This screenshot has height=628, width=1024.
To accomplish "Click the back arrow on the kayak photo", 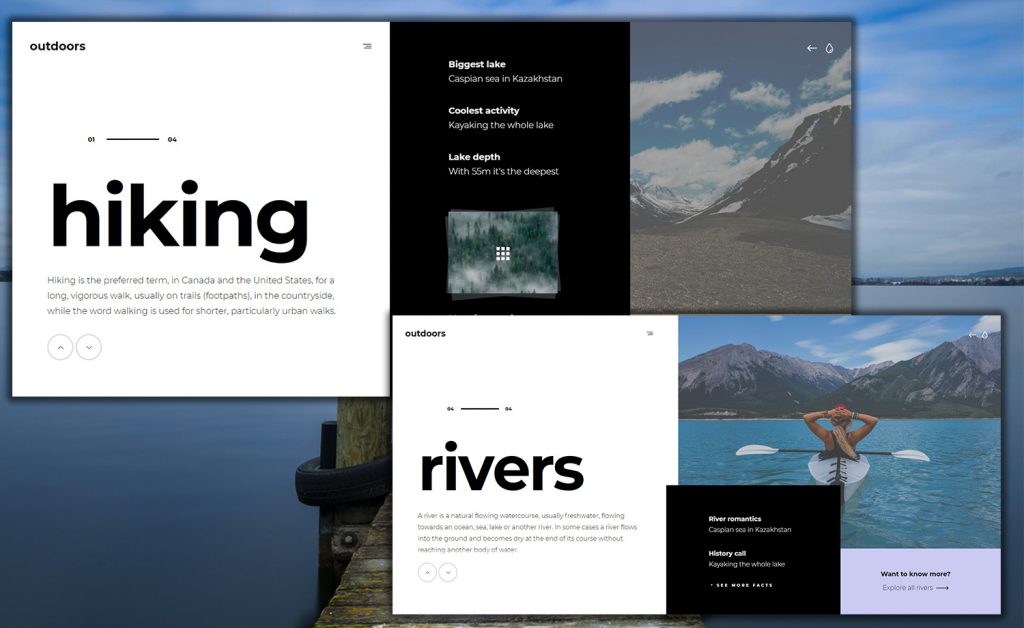I will pyautogui.click(x=972, y=334).
